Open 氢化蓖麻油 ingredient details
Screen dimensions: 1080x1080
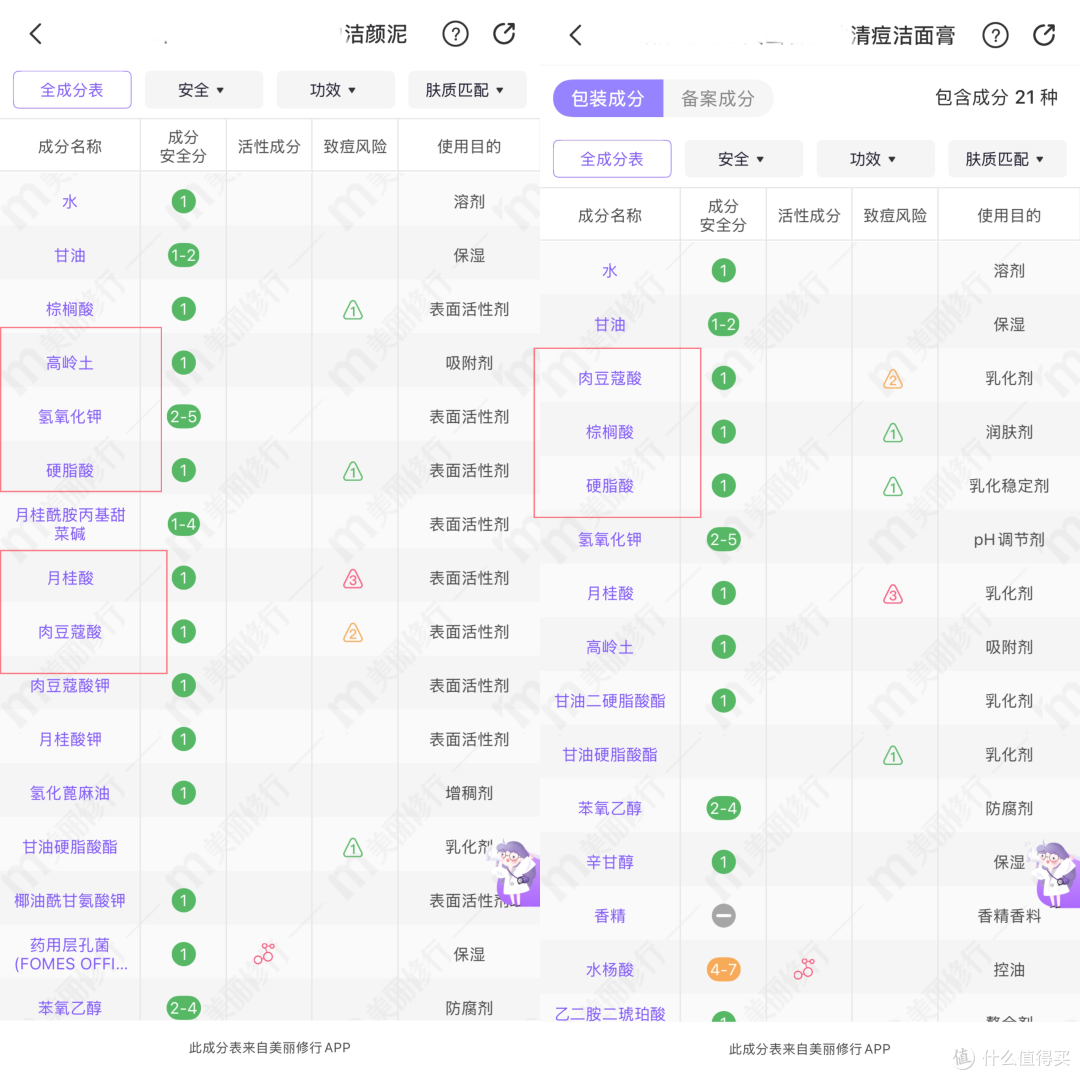pyautogui.click(x=70, y=793)
